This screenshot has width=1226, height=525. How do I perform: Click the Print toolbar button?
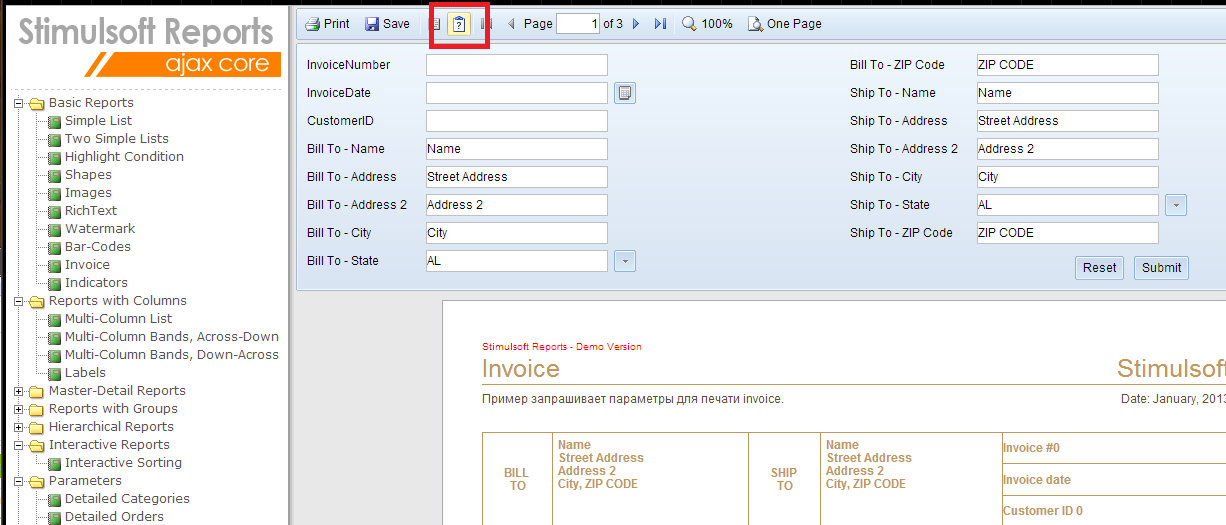pyautogui.click(x=327, y=24)
